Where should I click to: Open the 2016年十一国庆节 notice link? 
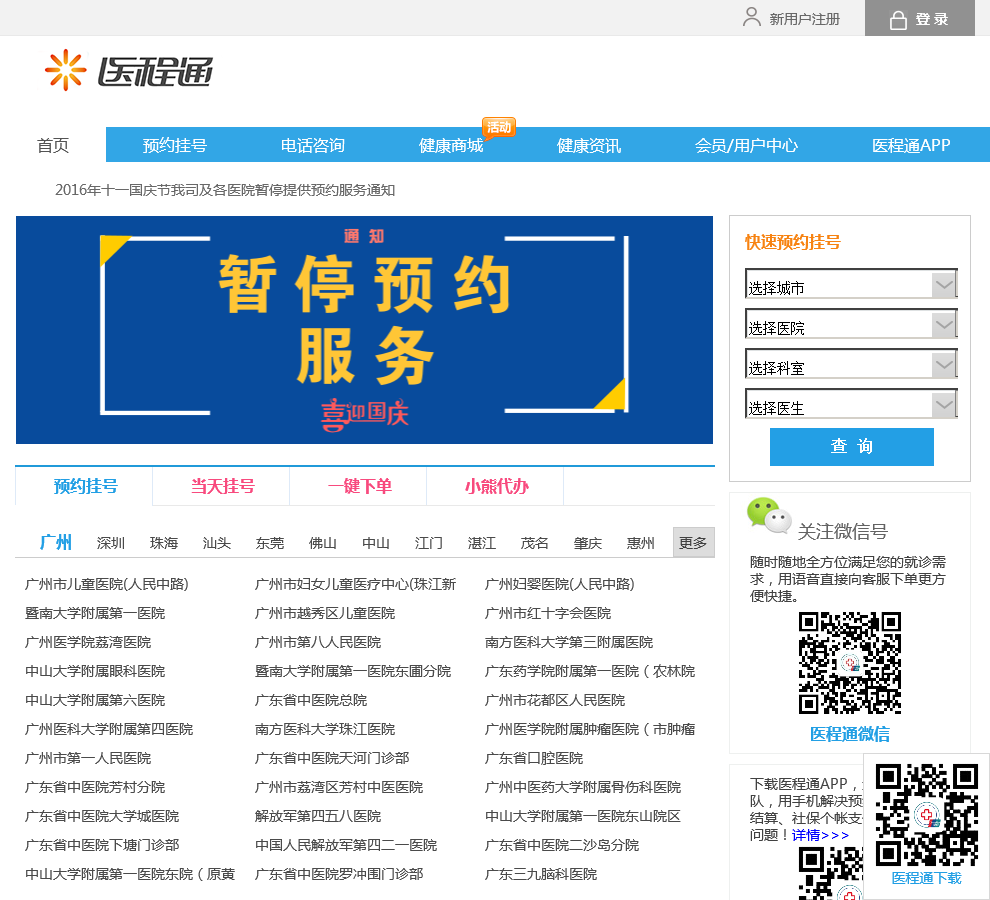click(225, 190)
